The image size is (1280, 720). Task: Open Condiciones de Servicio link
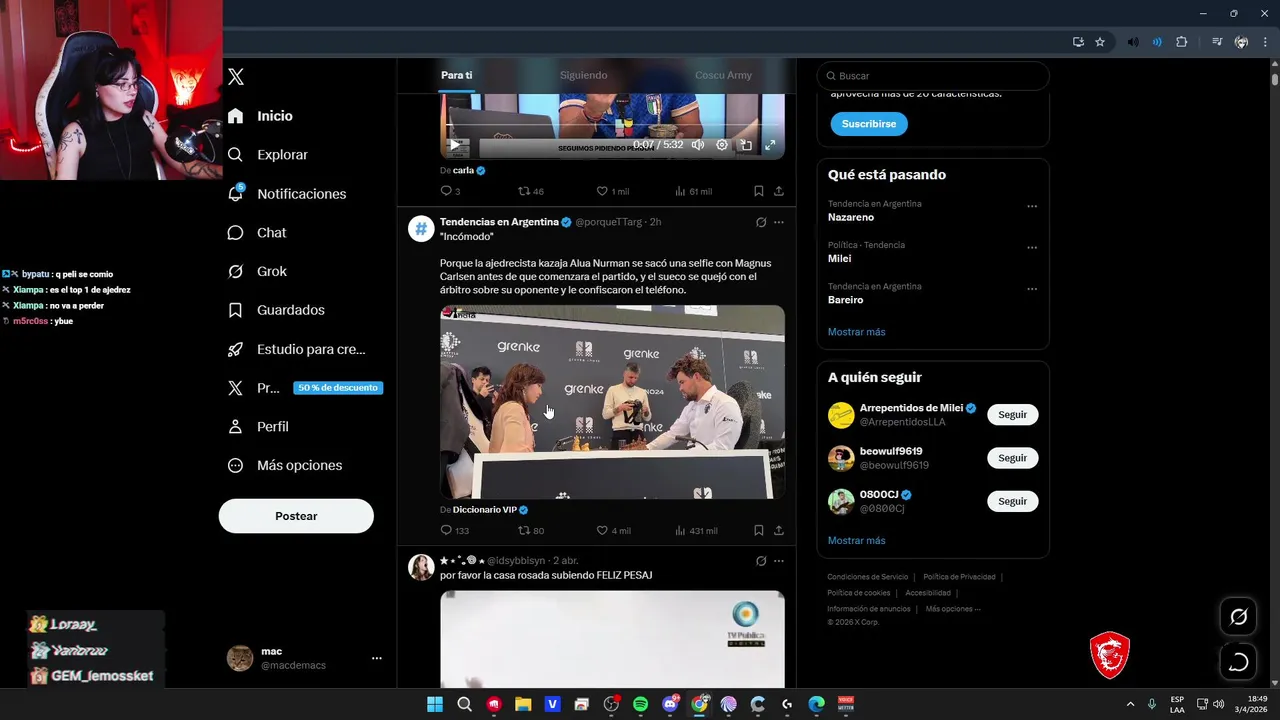867,577
